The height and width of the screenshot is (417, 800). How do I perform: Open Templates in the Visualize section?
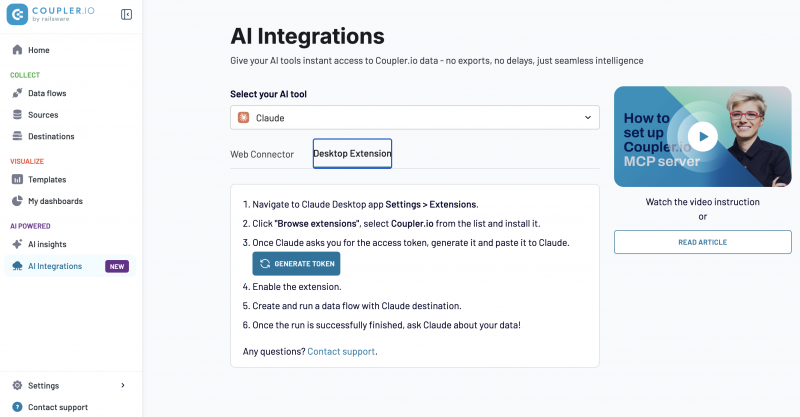(46, 180)
